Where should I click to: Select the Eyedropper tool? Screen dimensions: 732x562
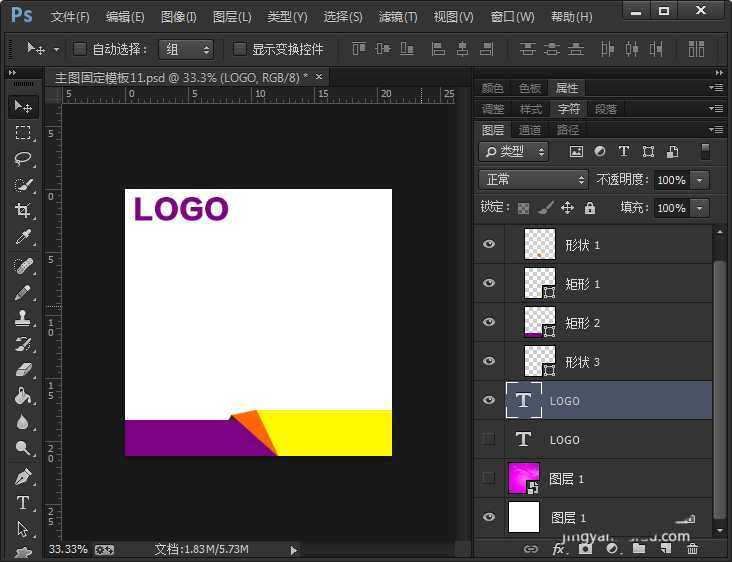(x=23, y=237)
